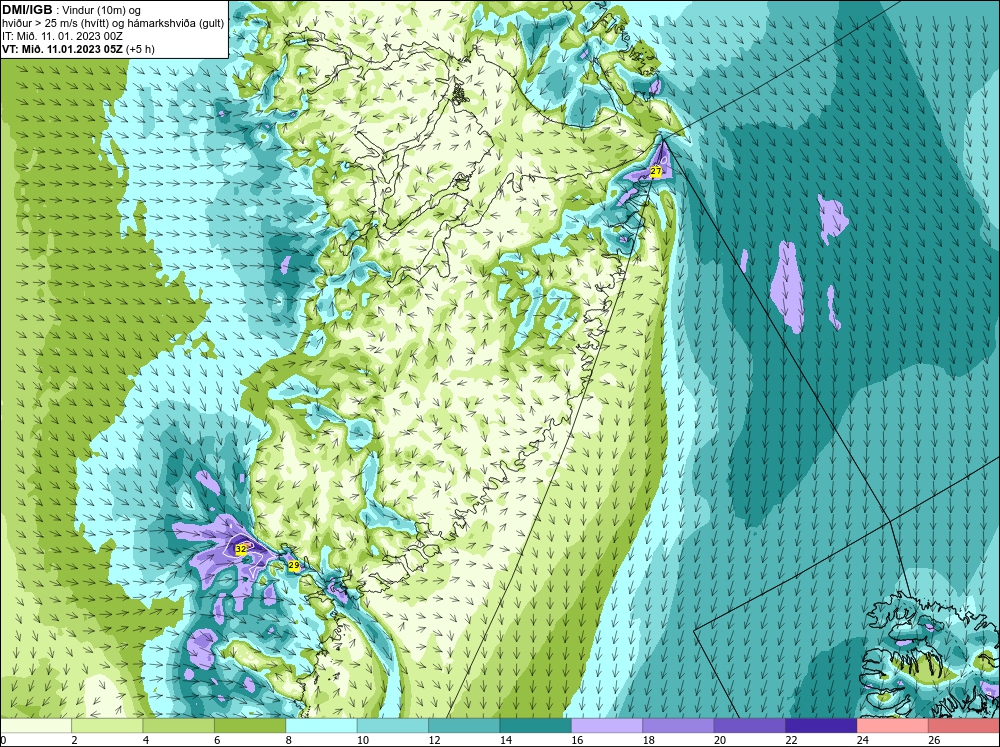Select the 12–14 m/s teal legend swatch
The width and height of the screenshot is (1000, 747).
464,726
